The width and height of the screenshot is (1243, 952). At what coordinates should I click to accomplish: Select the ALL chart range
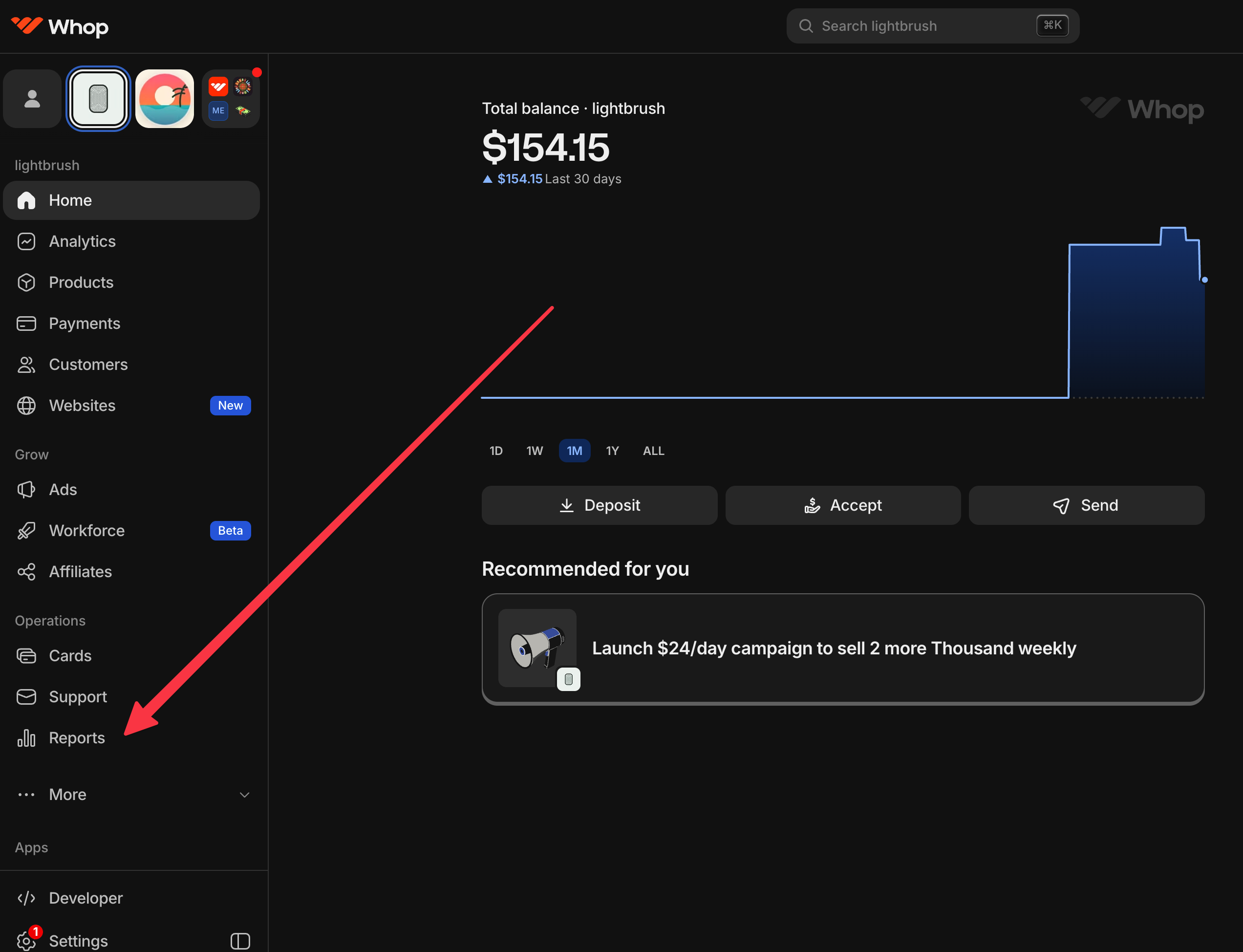(653, 451)
